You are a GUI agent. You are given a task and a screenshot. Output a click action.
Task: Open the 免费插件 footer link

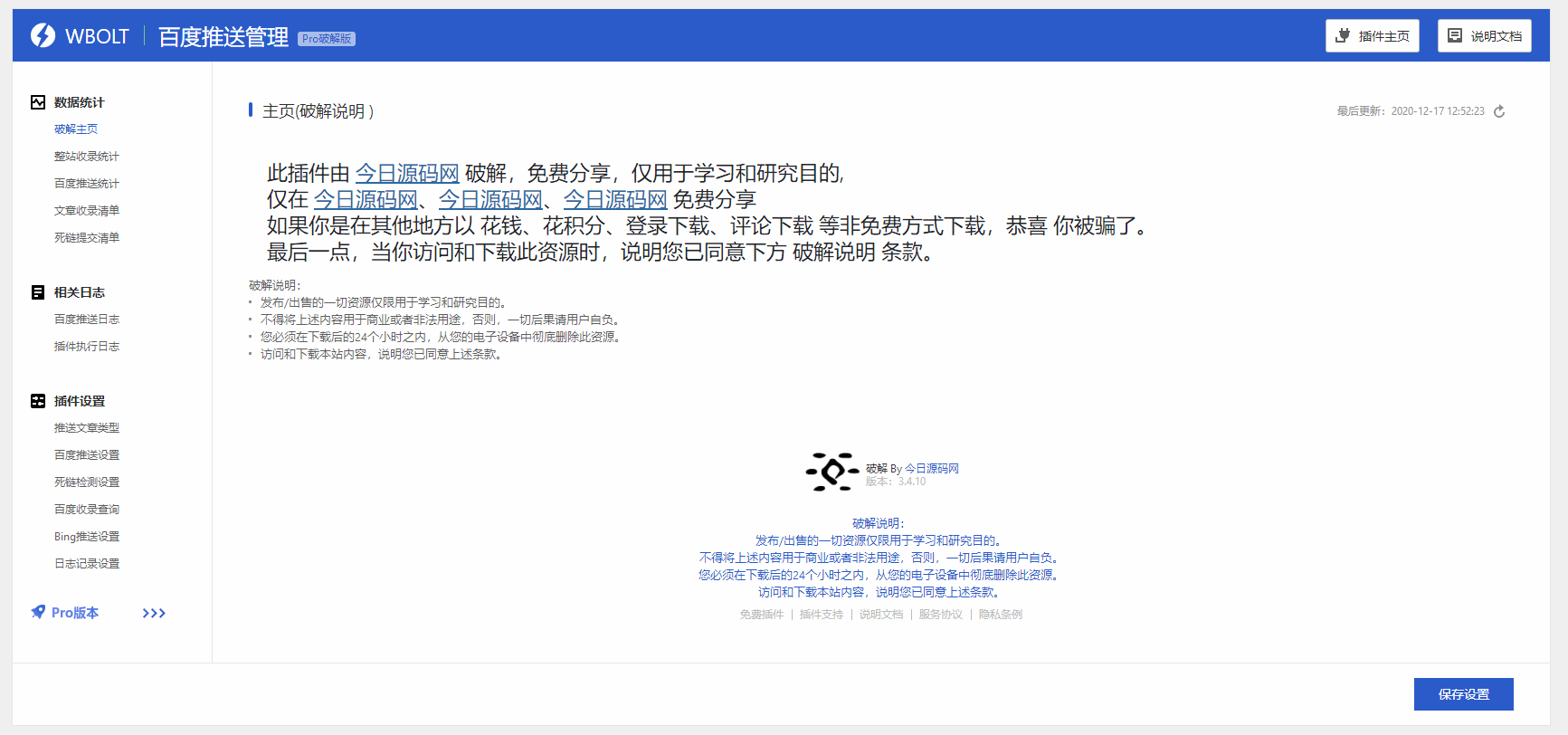(x=762, y=615)
